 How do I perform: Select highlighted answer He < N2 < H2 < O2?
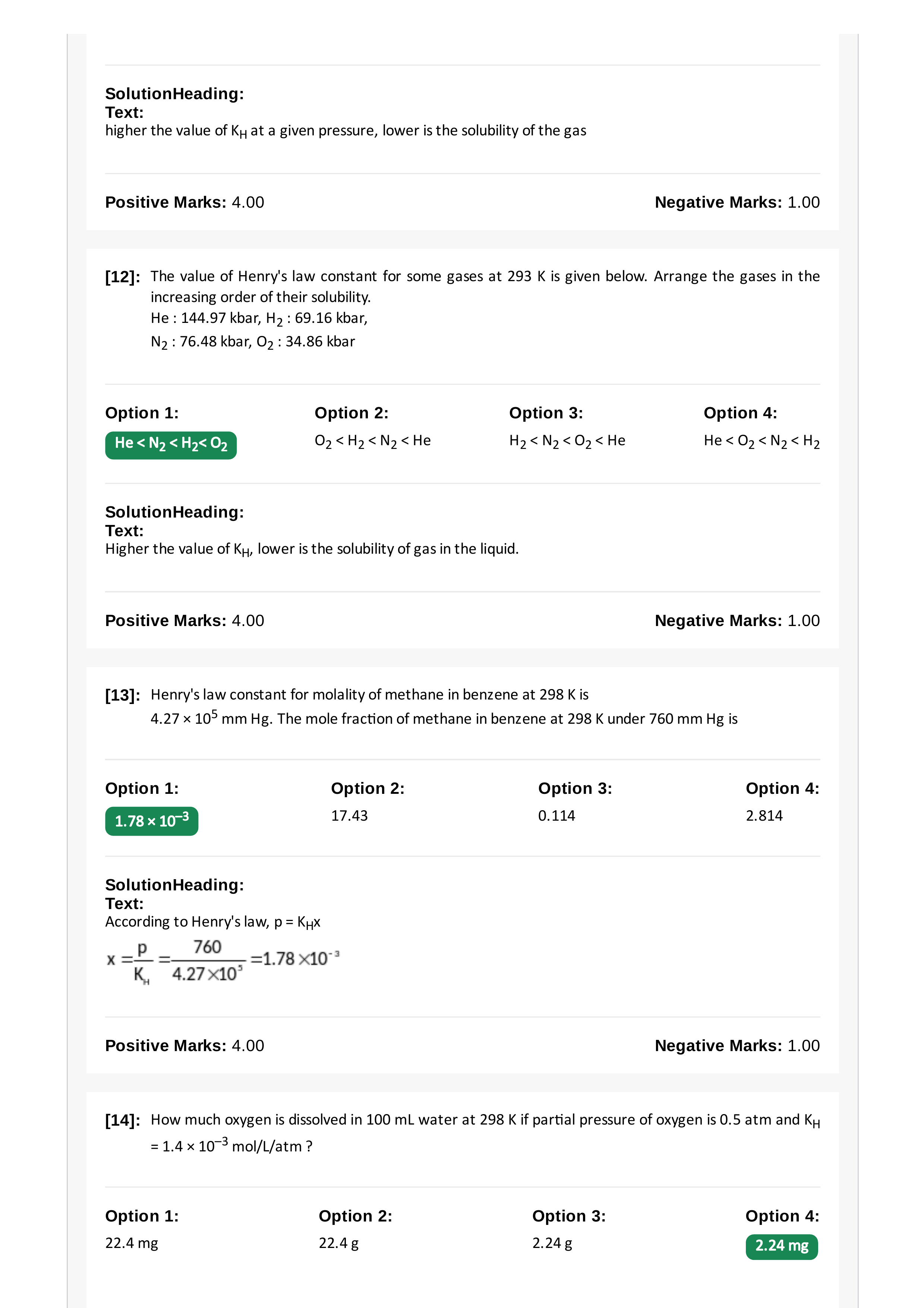[x=171, y=445]
